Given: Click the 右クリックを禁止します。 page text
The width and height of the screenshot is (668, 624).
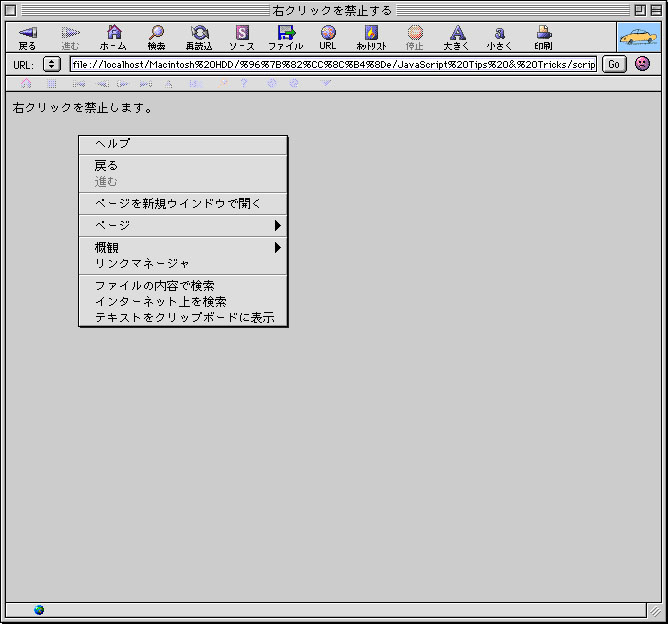Looking at the screenshot, I should click(x=83, y=108).
